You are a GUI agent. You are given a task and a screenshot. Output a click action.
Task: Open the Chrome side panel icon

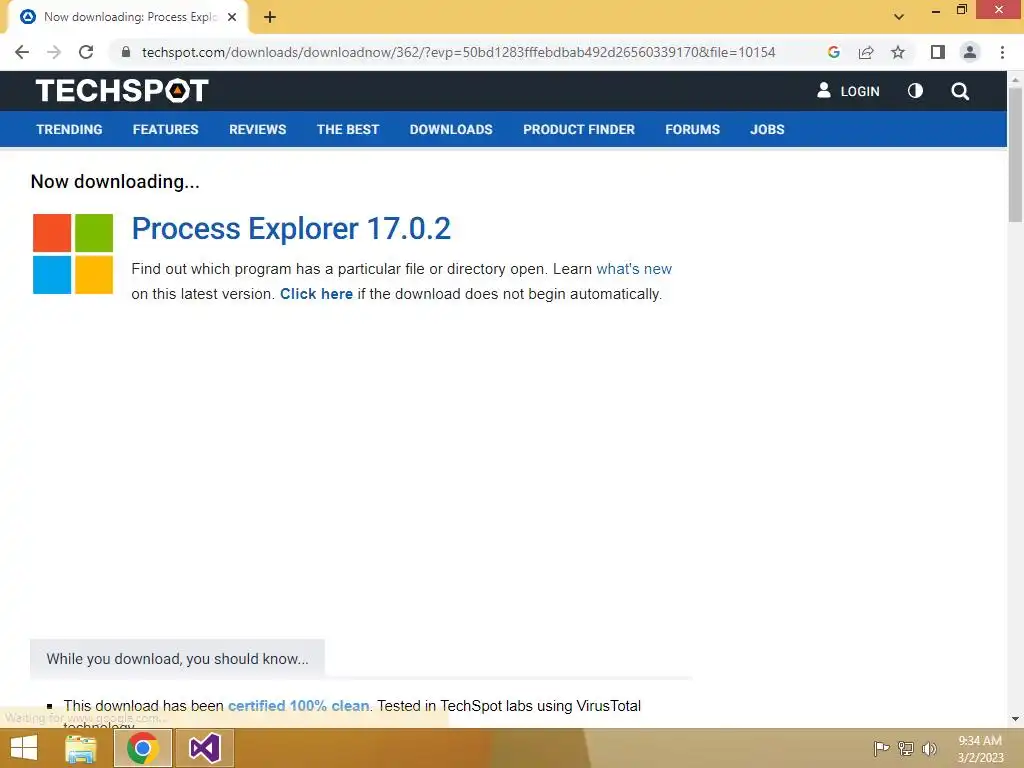938,52
